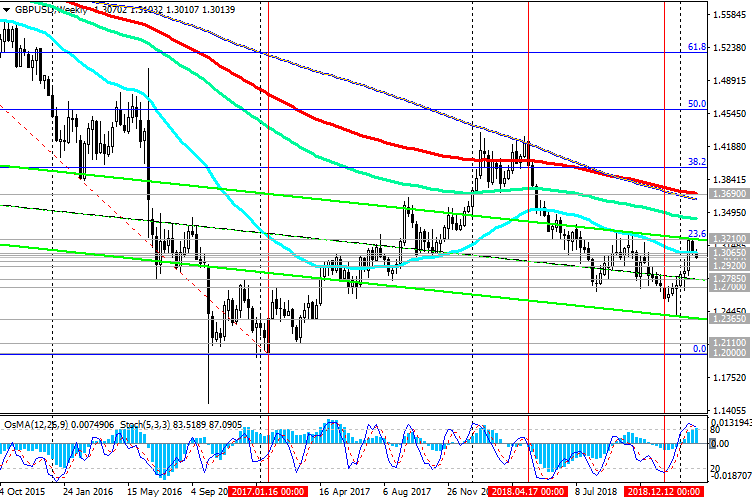Click the 1.32100 price level tag
752x501 pixels.
click(x=729, y=238)
